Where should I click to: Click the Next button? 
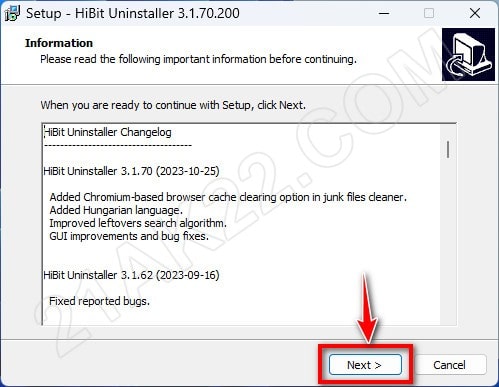(x=365, y=365)
